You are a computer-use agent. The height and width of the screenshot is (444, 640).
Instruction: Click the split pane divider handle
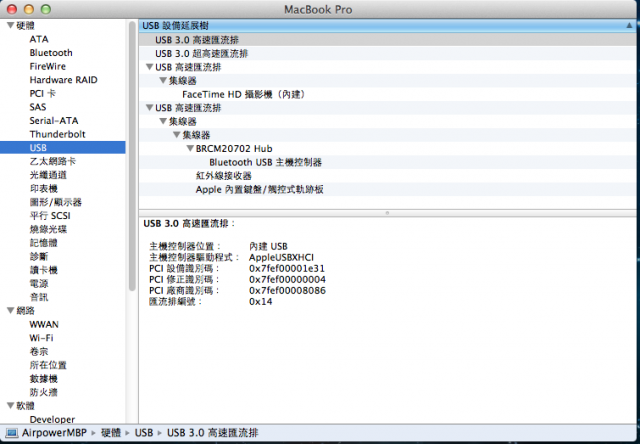pyautogui.click(x=387, y=213)
